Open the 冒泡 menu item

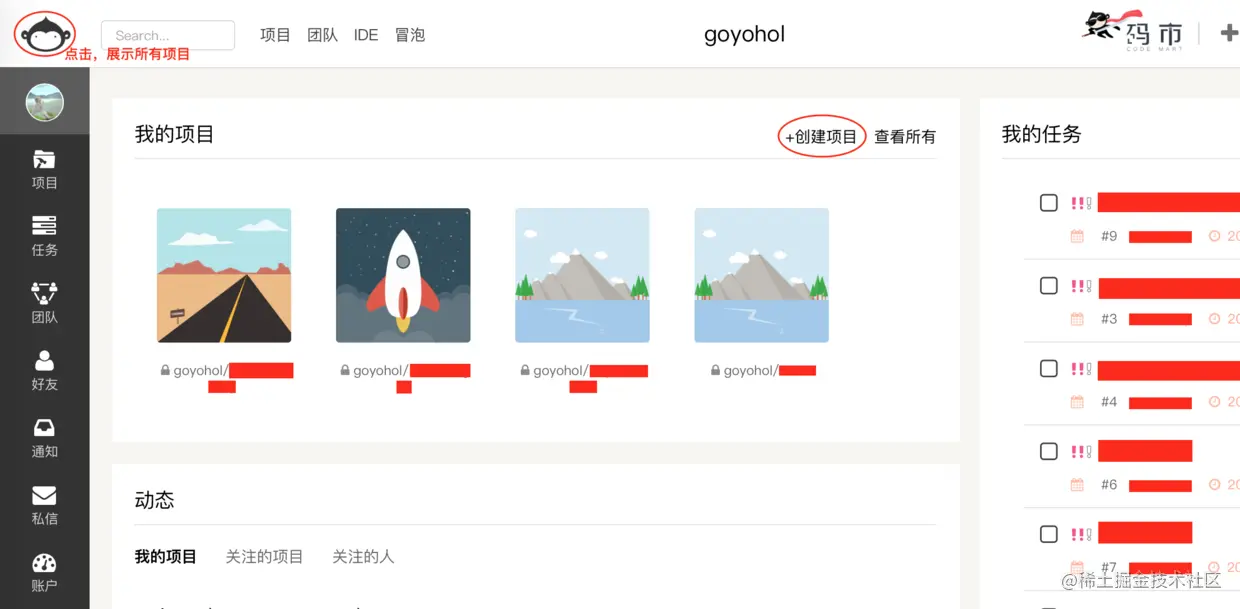pyautogui.click(x=409, y=34)
